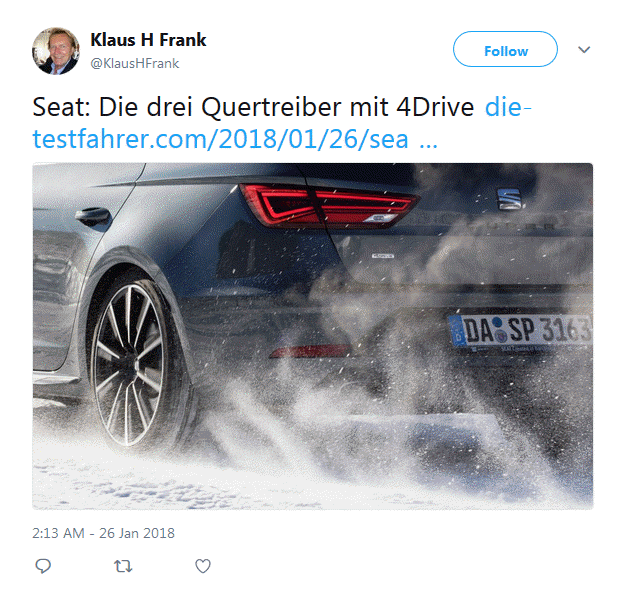Click the Klaus H Frank display name
Viewport: 624px width, 596px height.
148,40
